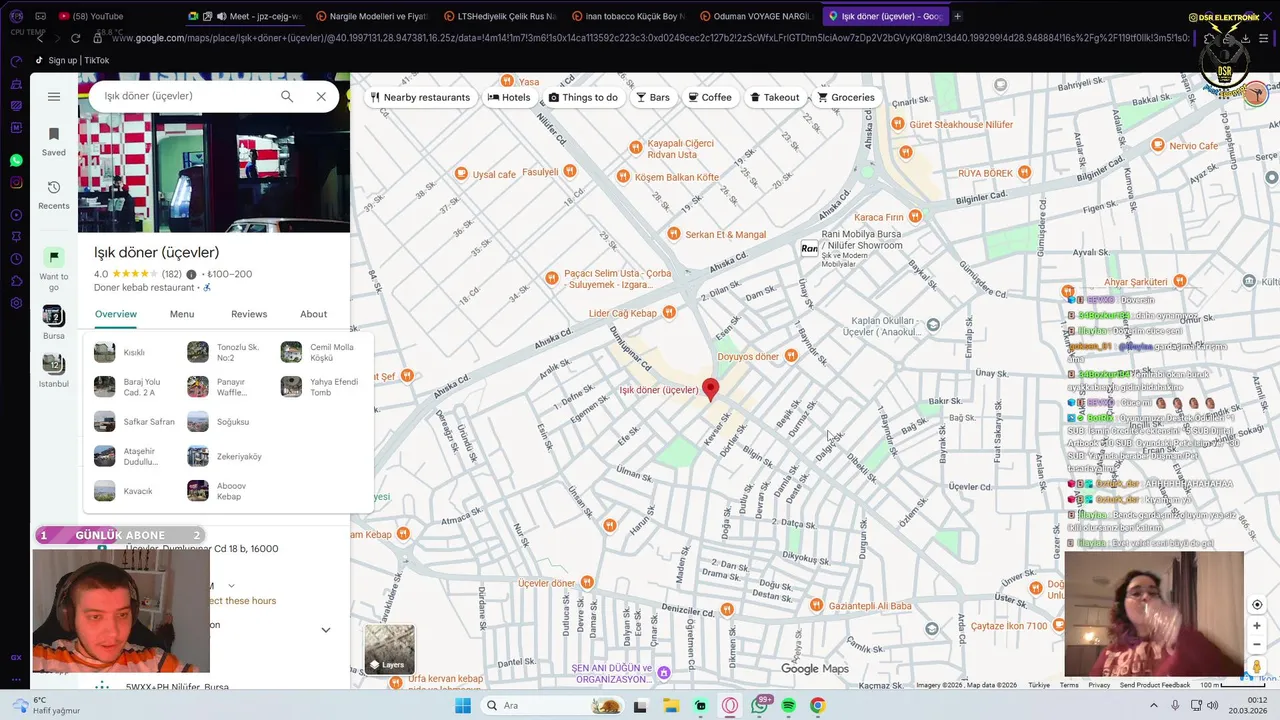Click the search magnifier icon in Maps
Viewport: 1280px width, 720px height.
[x=287, y=96]
